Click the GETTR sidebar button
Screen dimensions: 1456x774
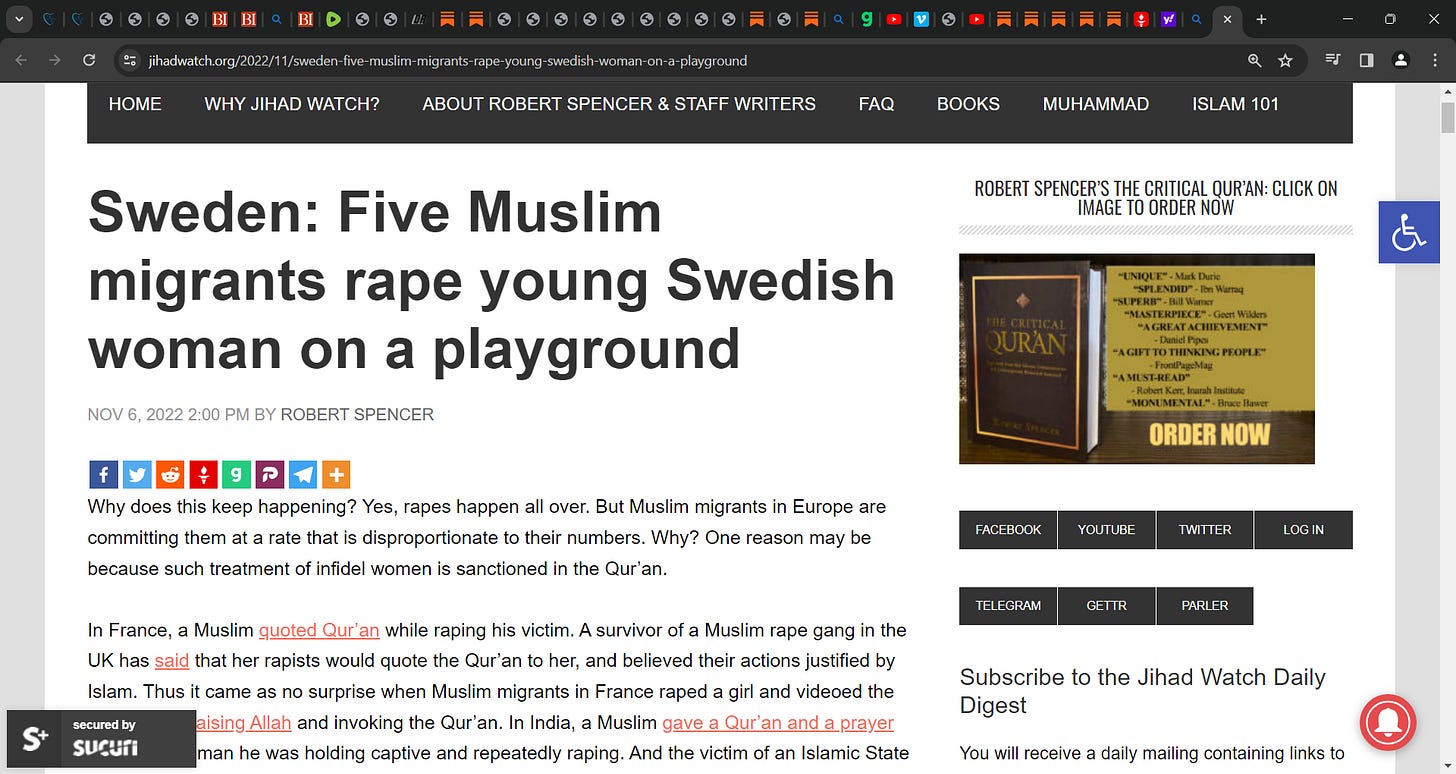(1106, 606)
